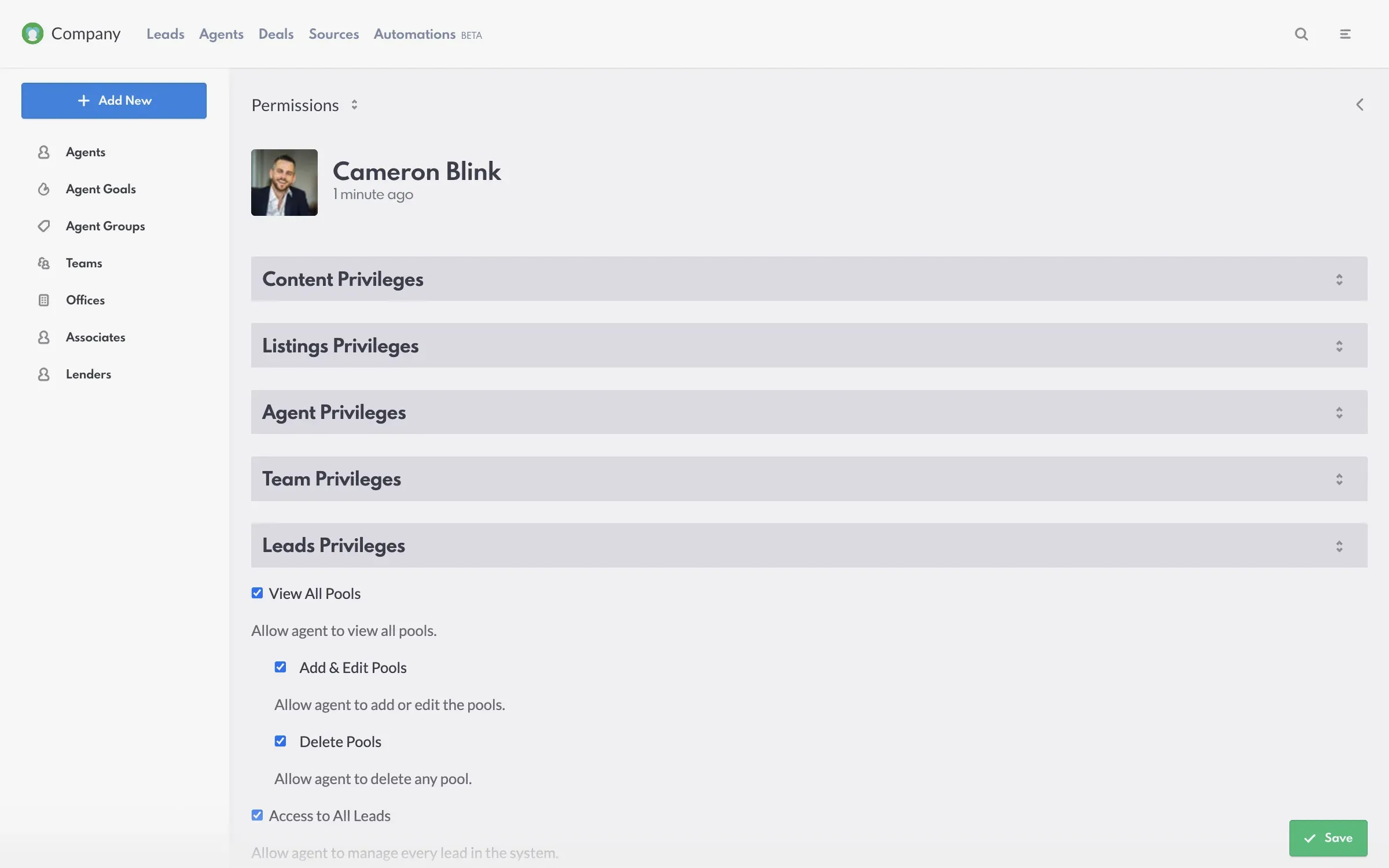Click the Lenders person icon

pos(43,374)
